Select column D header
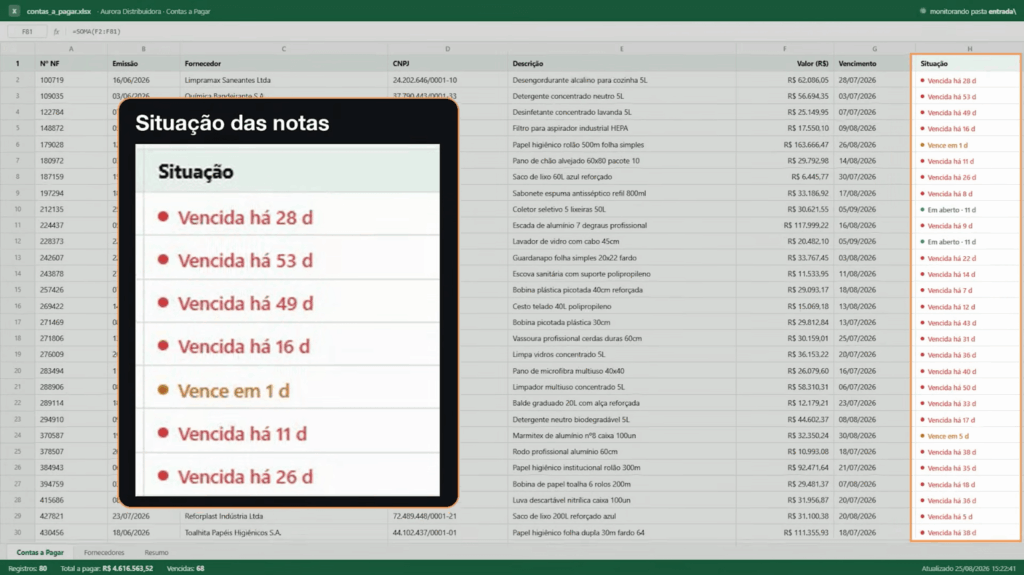 coord(447,49)
